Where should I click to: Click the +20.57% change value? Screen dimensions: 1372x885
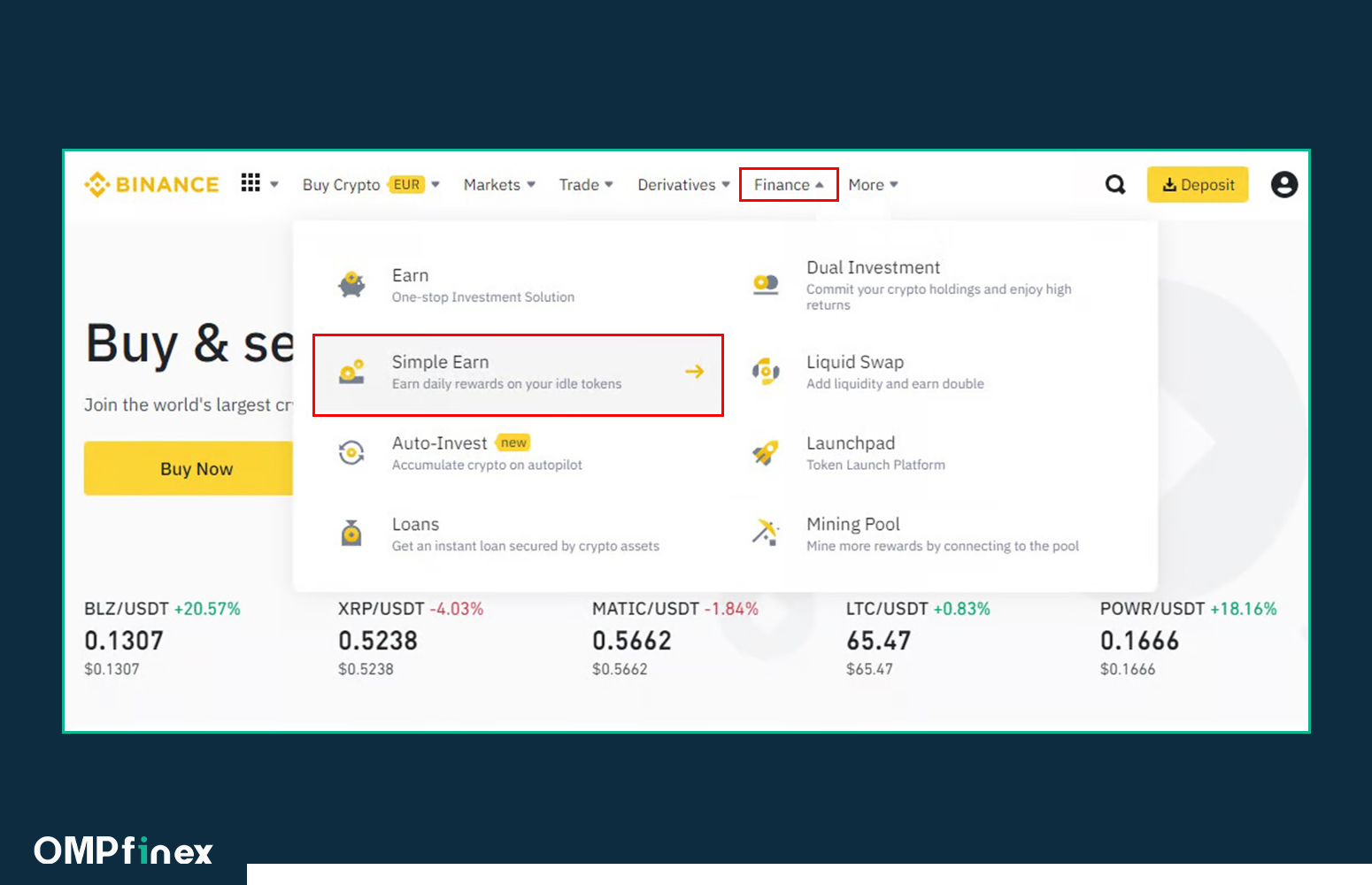(x=207, y=609)
